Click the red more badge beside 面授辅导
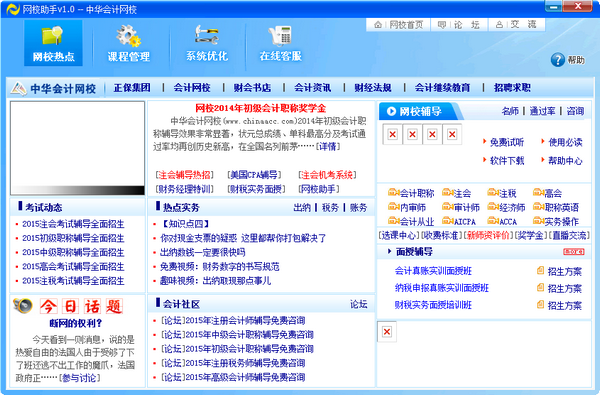600x395 pixels. pyautogui.click(x=574, y=251)
